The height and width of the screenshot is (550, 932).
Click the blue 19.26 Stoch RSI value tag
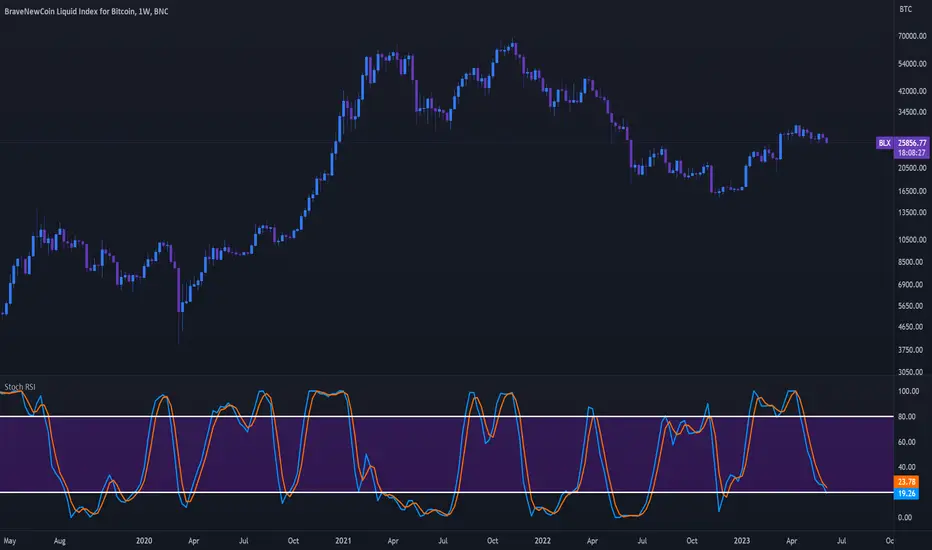(x=906, y=494)
